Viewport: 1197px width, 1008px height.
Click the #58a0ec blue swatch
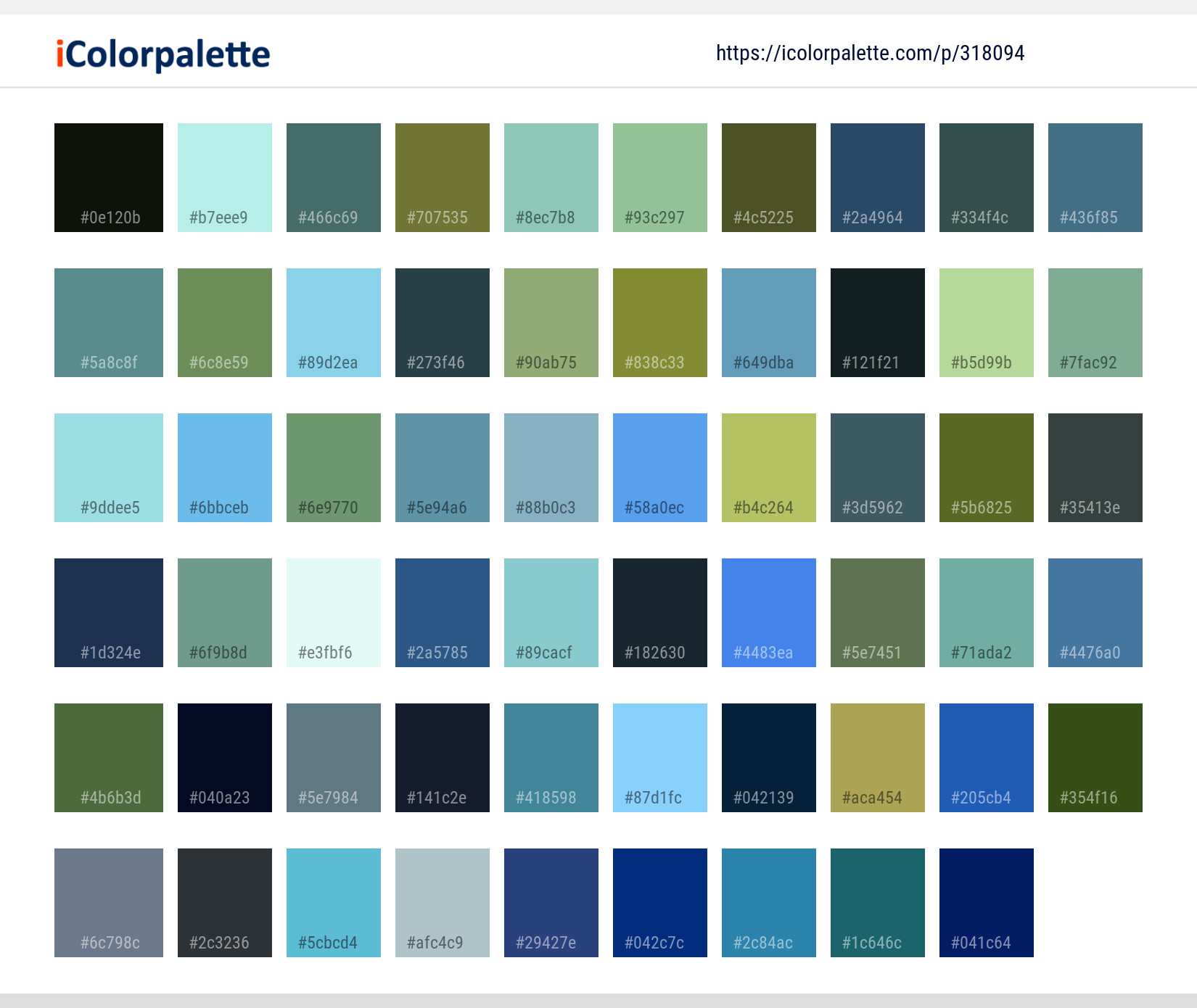pos(659,467)
